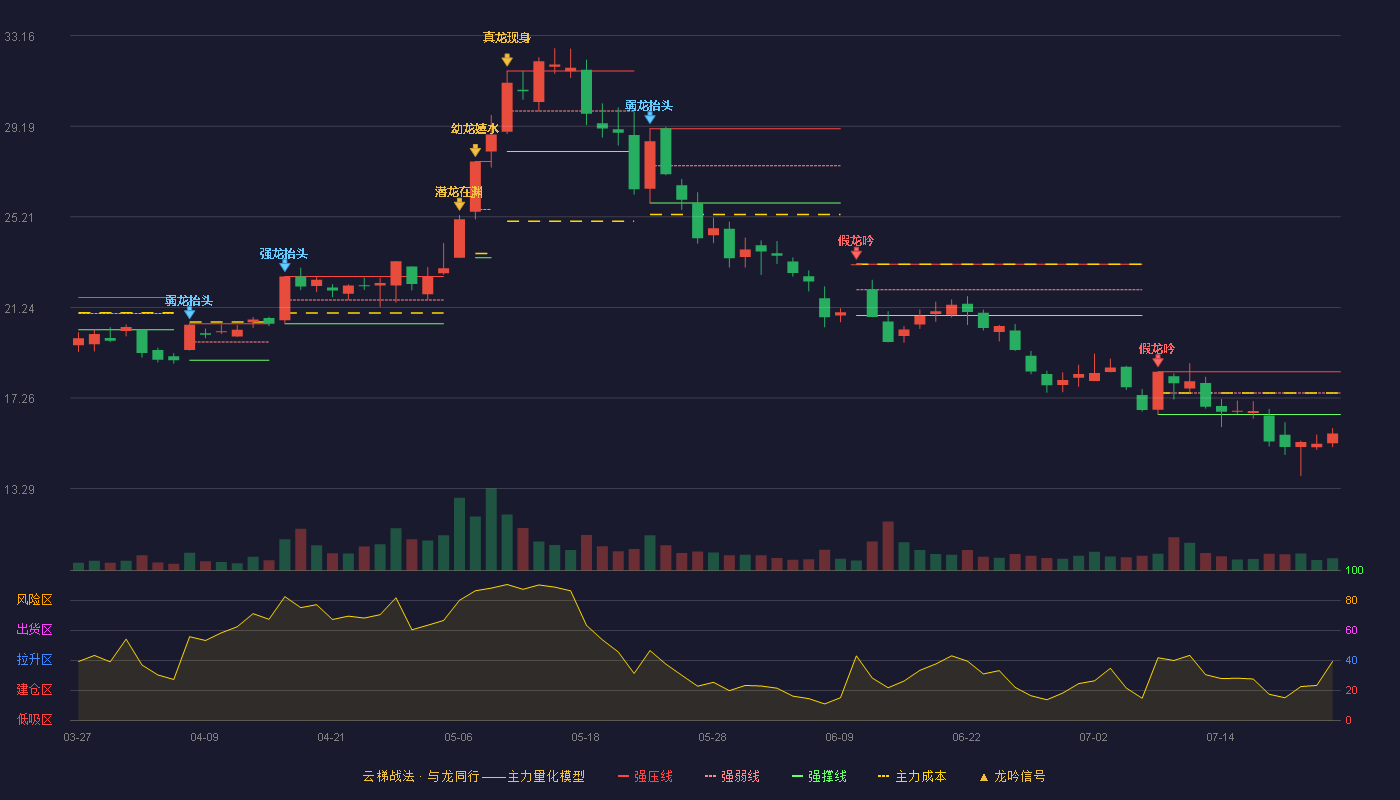
Task: Toggle the 强弱线 legend series
Action: (x=732, y=776)
